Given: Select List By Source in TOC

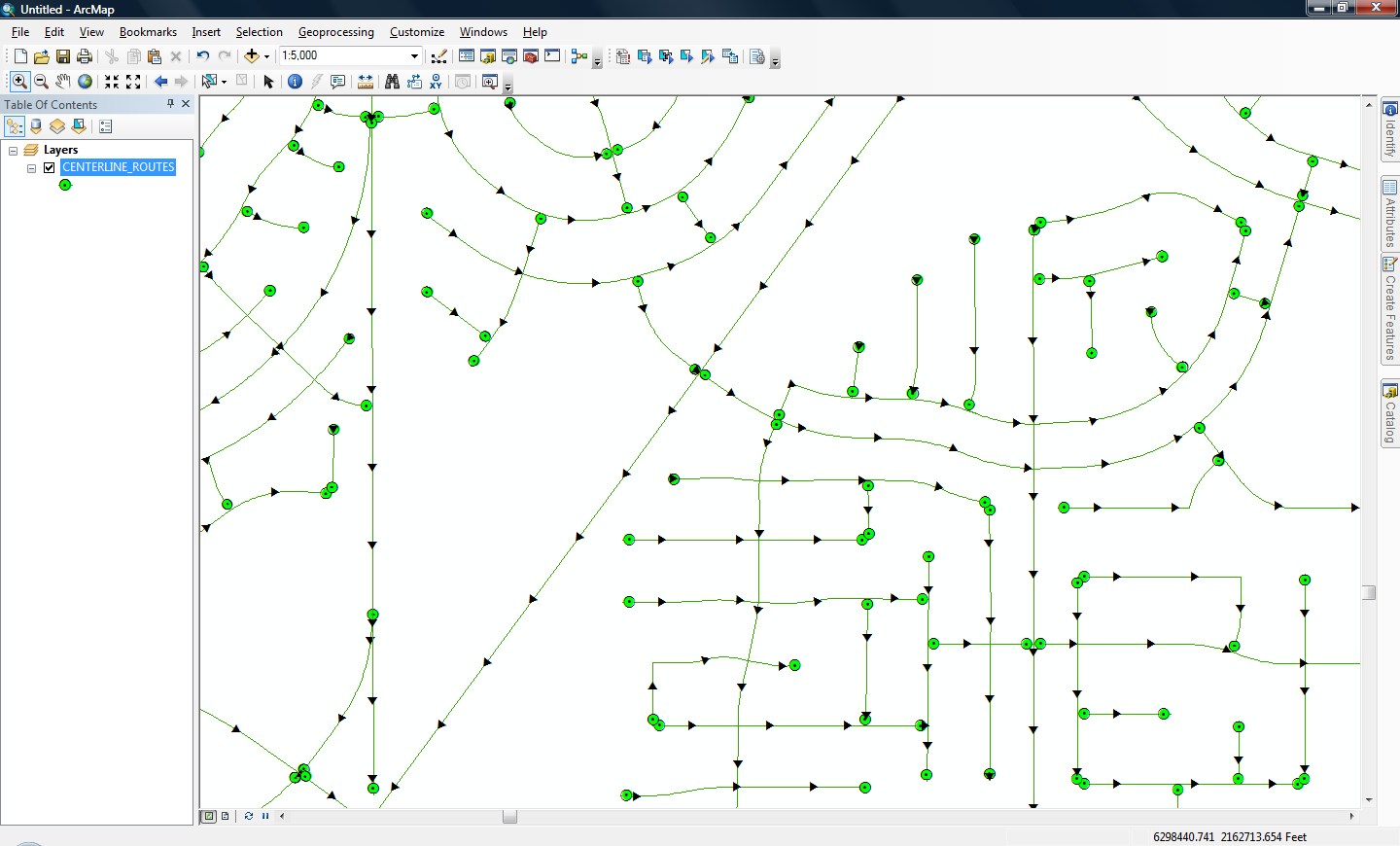Looking at the screenshot, I should [36, 126].
